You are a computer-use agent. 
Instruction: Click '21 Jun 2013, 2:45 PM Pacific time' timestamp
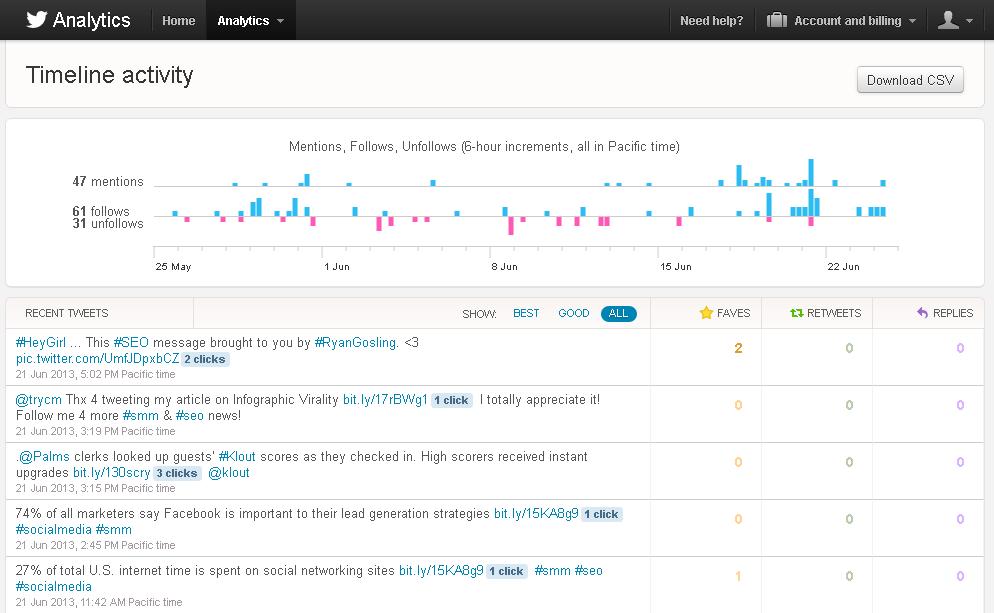click(95, 546)
